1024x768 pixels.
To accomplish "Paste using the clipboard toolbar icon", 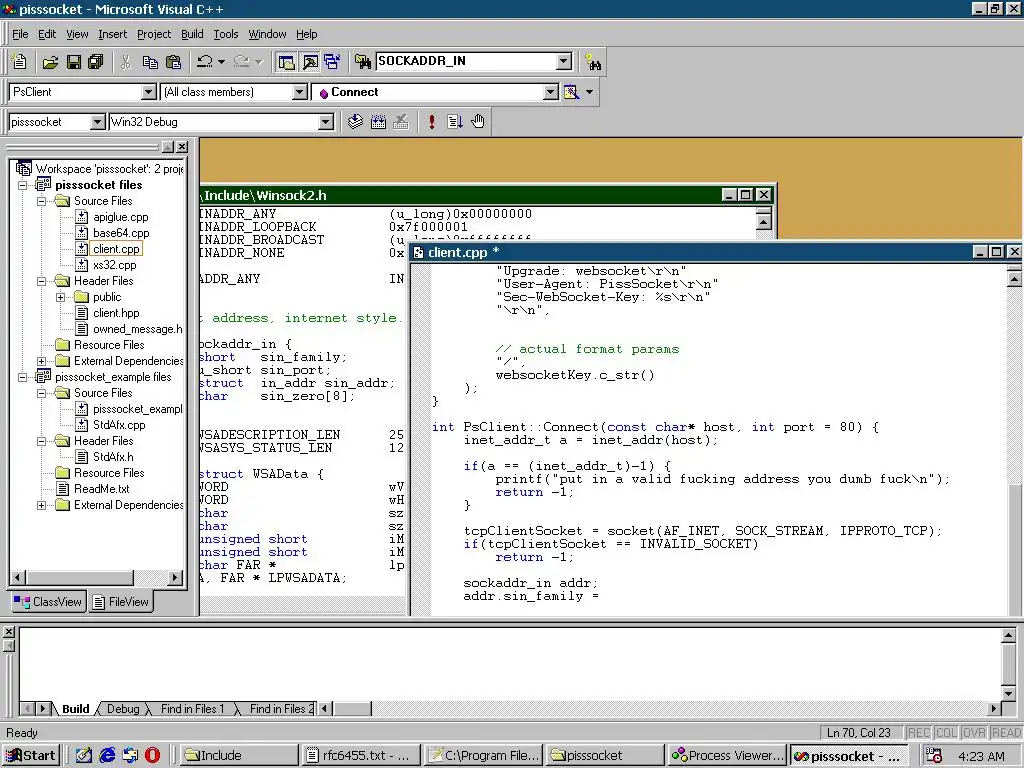I will point(173,61).
